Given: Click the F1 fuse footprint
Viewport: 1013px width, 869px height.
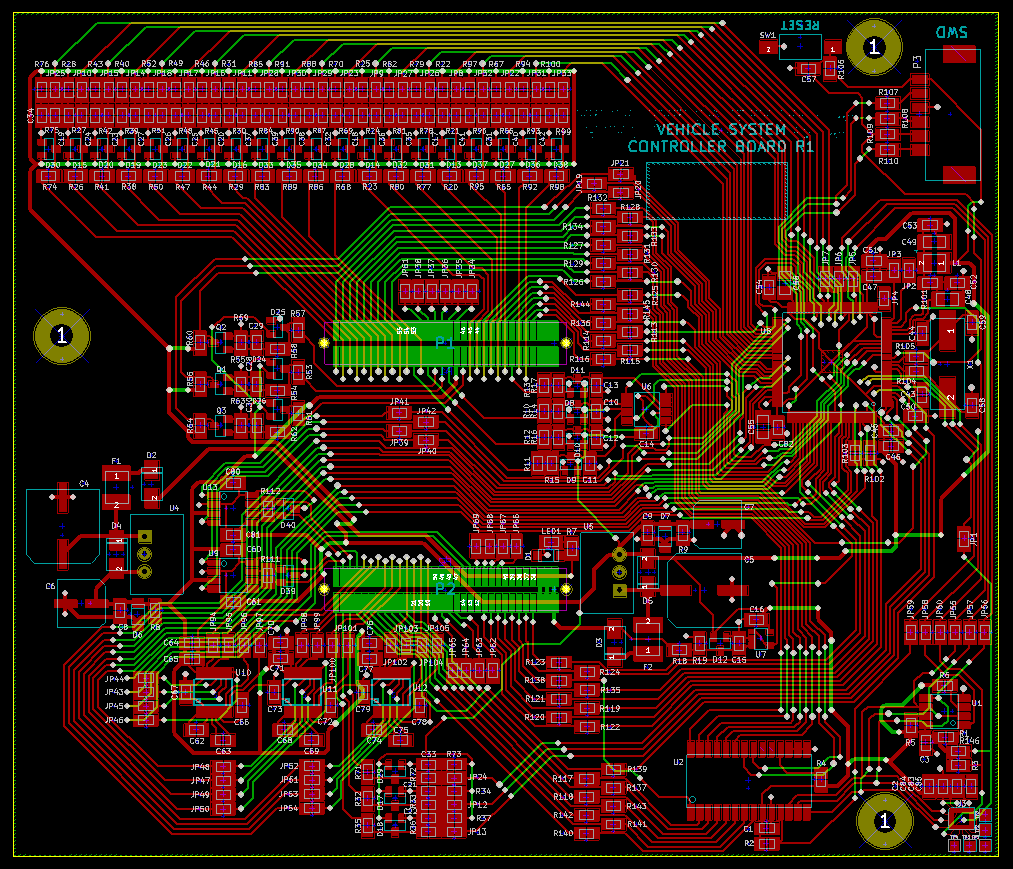Looking at the screenshot, I should [x=118, y=486].
